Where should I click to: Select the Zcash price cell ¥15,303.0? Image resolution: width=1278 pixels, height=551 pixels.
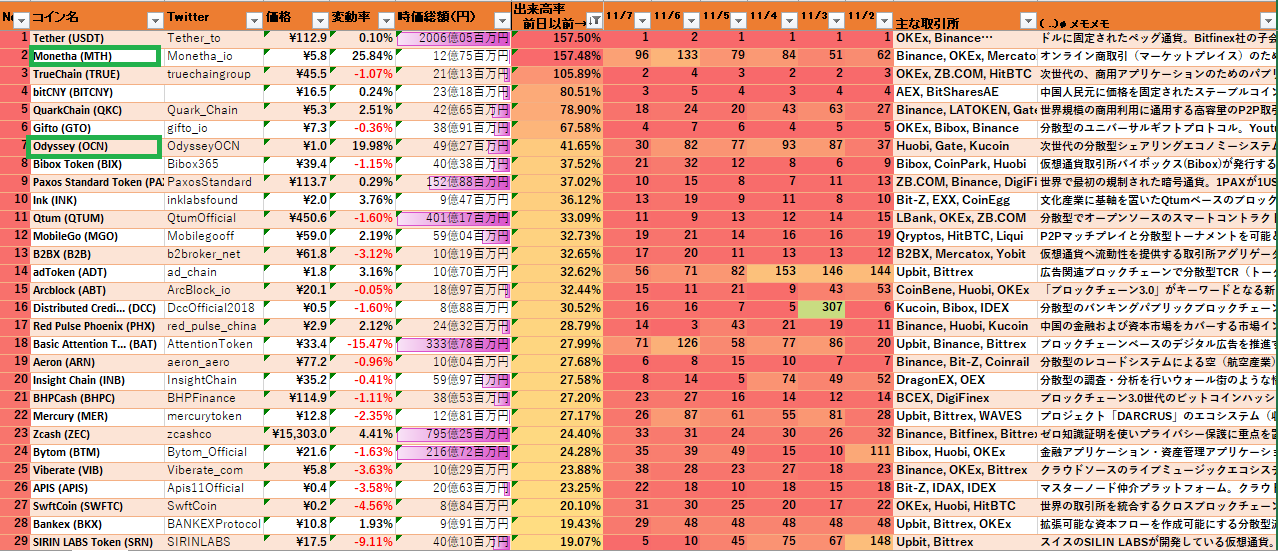pyautogui.click(x=296, y=434)
